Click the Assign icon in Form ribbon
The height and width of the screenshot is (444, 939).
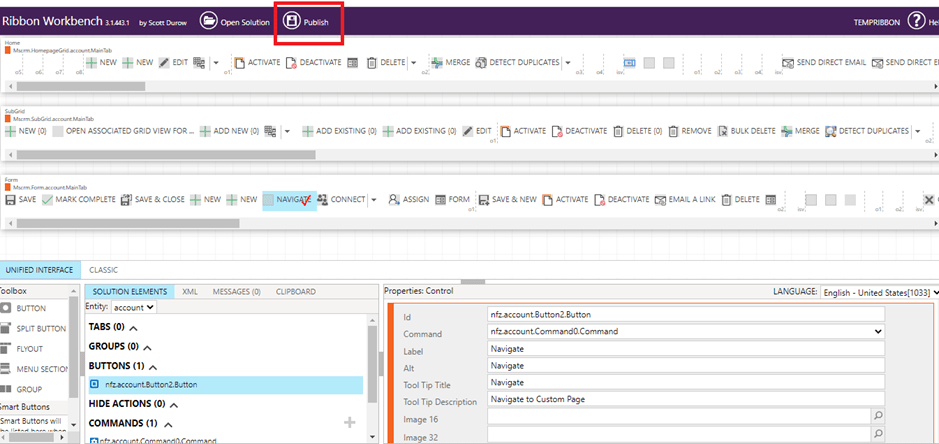pos(394,199)
